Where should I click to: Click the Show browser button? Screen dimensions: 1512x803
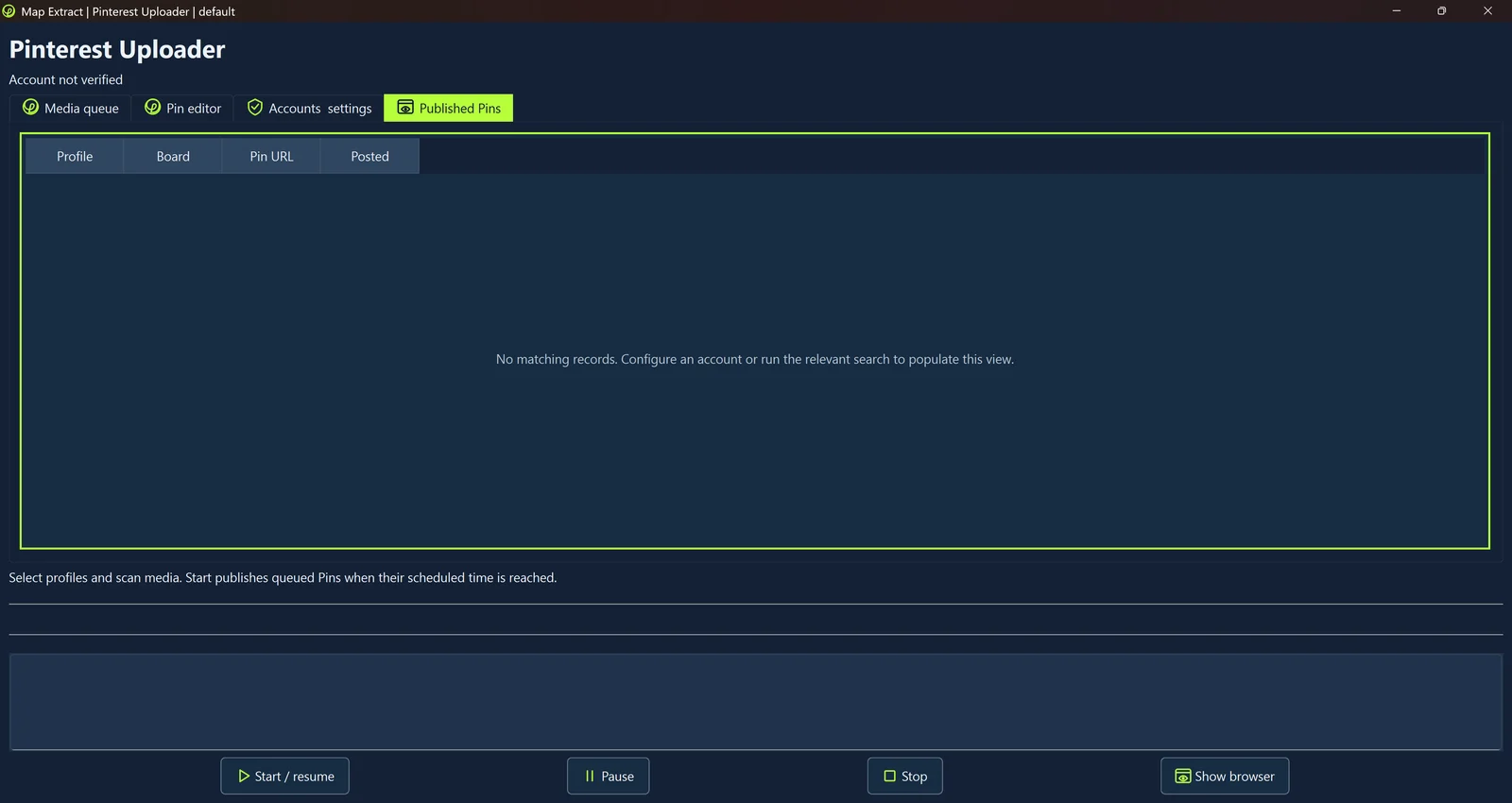point(1225,776)
